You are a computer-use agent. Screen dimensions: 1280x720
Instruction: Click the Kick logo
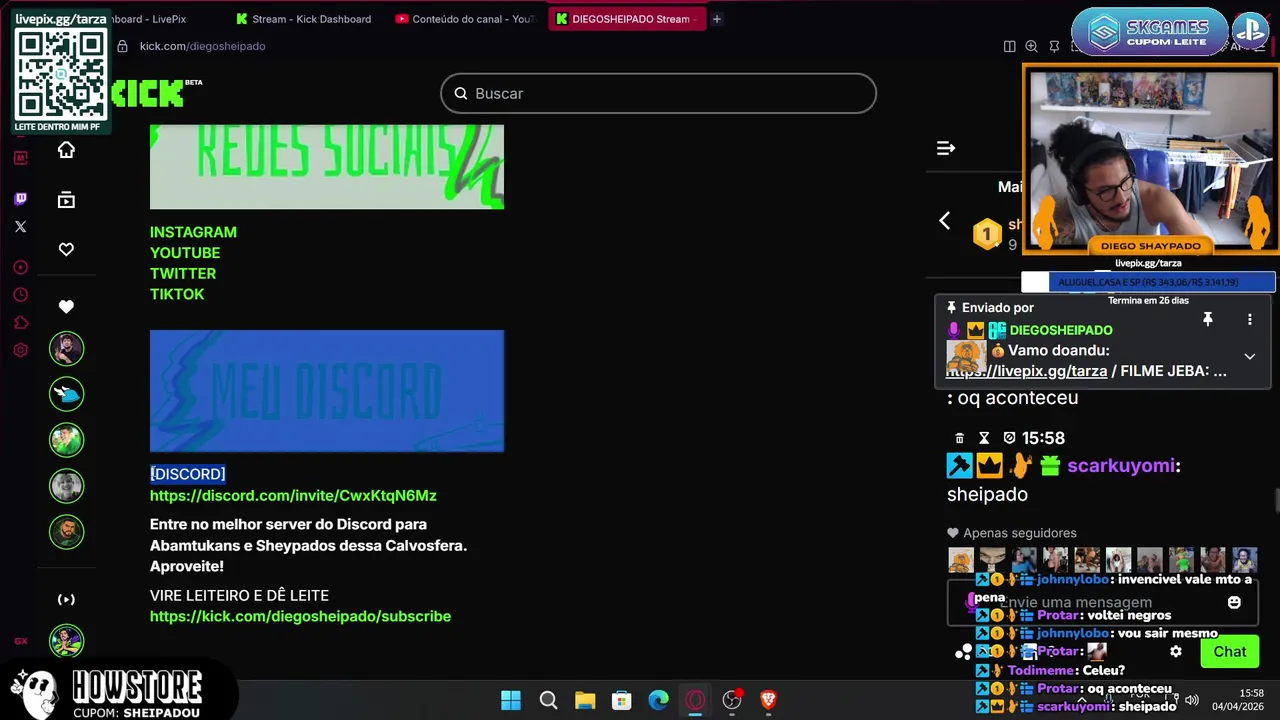(x=150, y=93)
